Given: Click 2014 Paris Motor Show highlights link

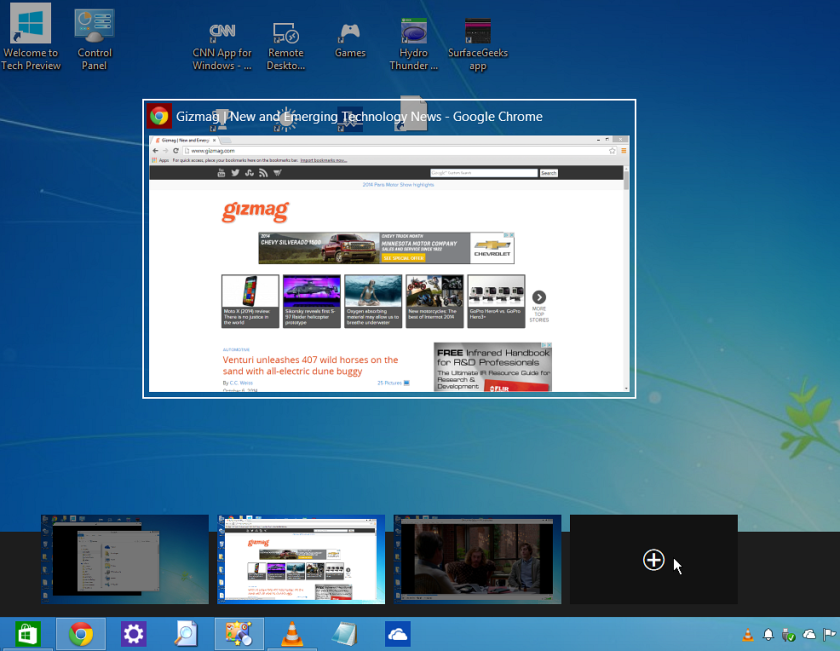Looking at the screenshot, I should 398,184.
